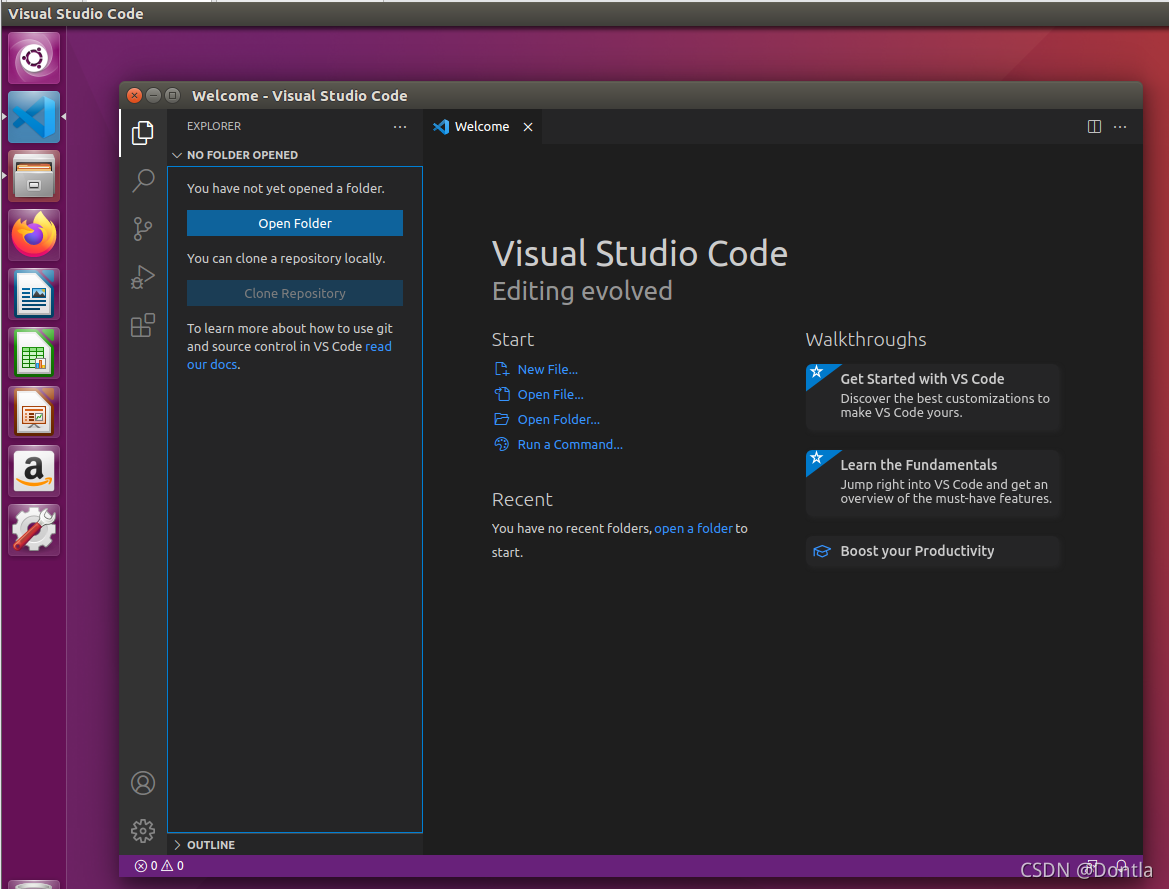Screen dimensions: 1169x889
Task: Open the Search view
Action: [143, 180]
